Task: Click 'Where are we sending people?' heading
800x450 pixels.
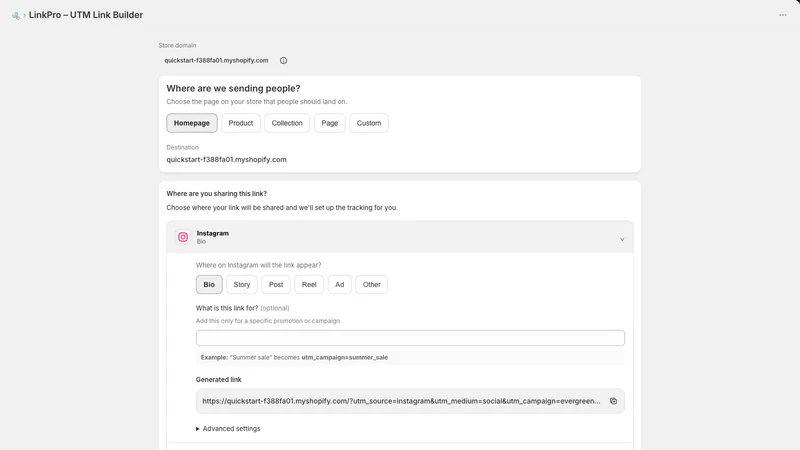Action: pos(233,88)
